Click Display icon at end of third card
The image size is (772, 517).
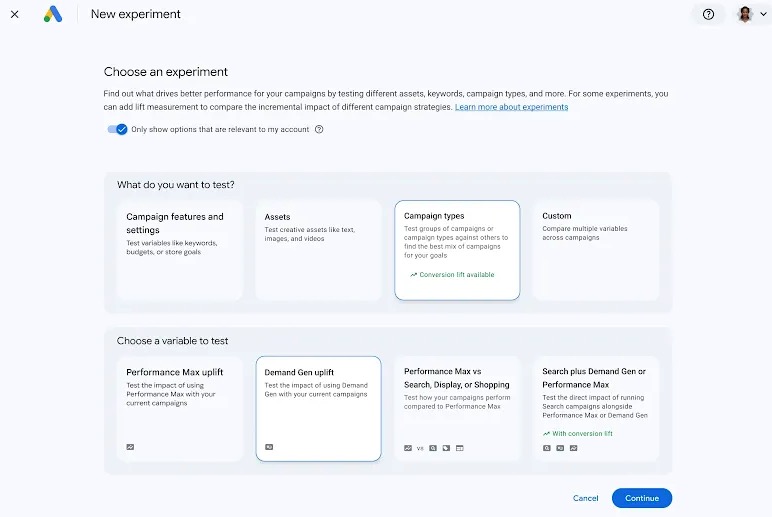tap(459, 448)
